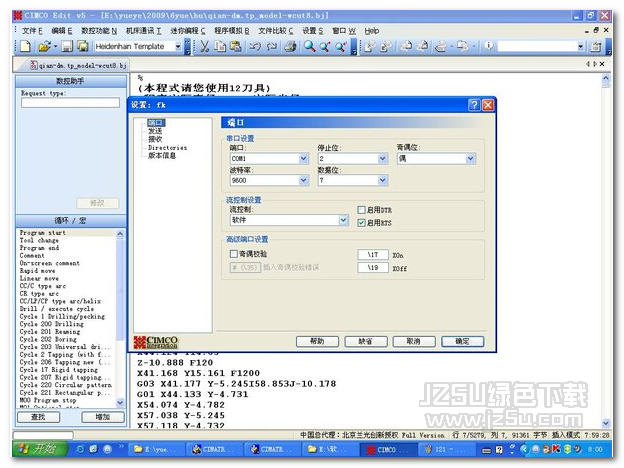Click the 增加 button in left panel
The width and height of the screenshot is (624, 468).
click(103, 417)
